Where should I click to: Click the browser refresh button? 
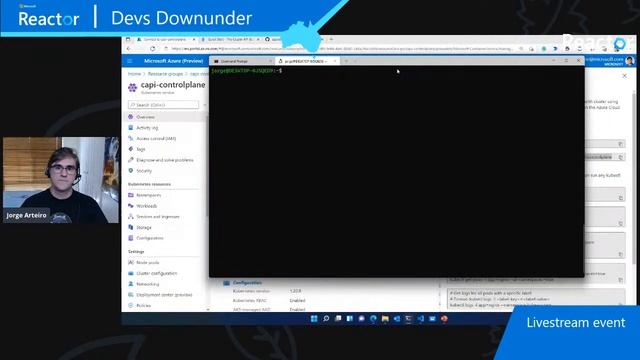pyautogui.click(x=152, y=49)
